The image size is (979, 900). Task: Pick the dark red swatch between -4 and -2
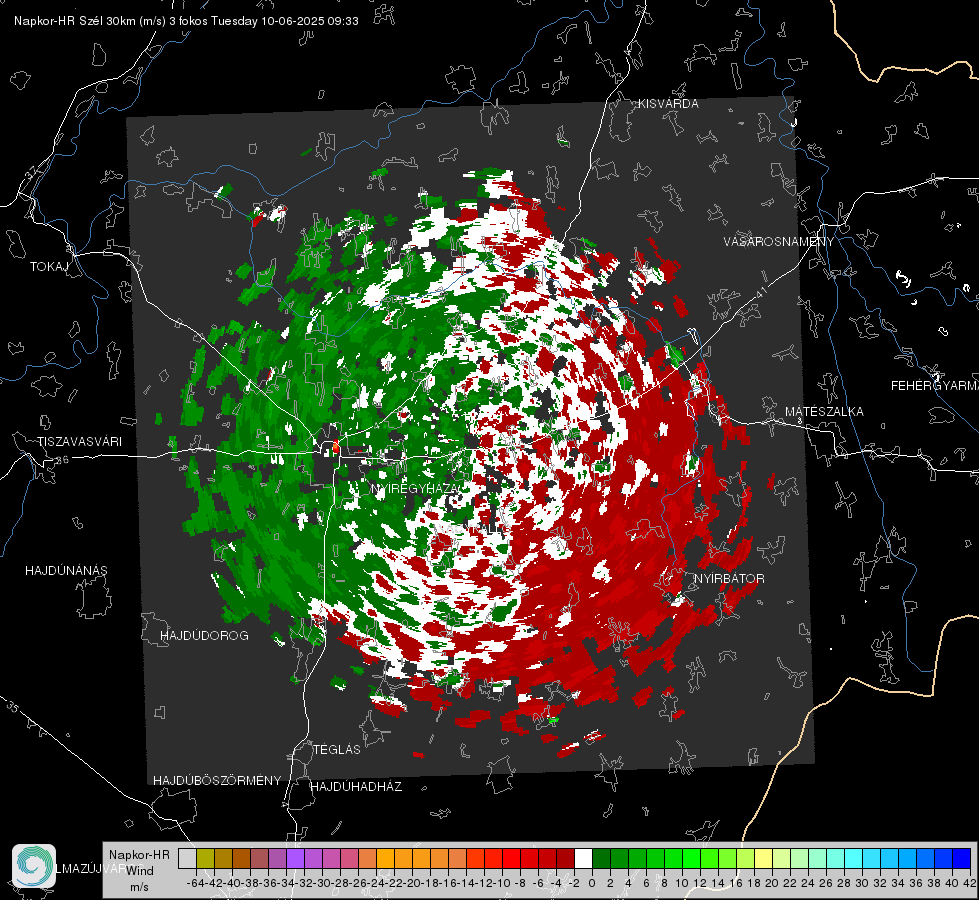pyautogui.click(x=566, y=858)
